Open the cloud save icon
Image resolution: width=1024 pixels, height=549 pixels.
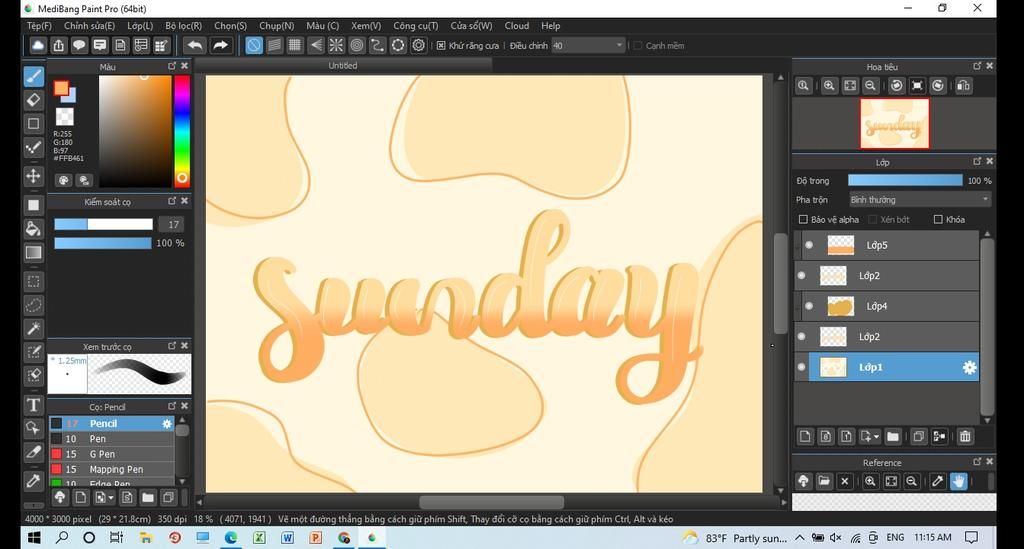(38, 45)
